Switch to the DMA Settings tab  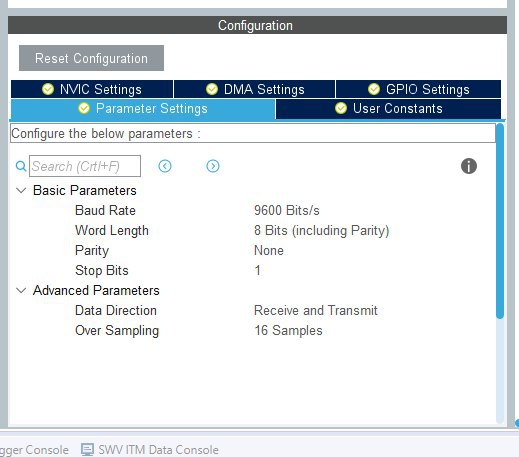pyautogui.click(x=255, y=89)
